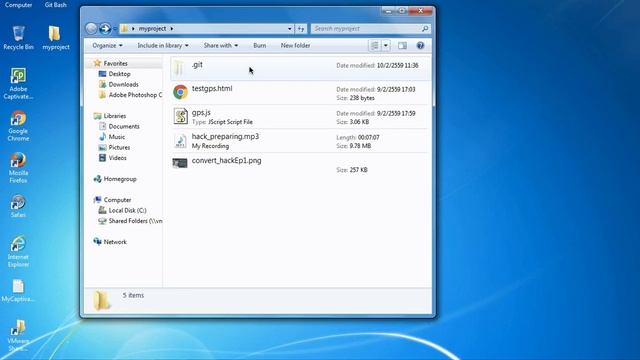Launch Internet Explorer desktop shortcut

pyautogui.click(x=18, y=251)
